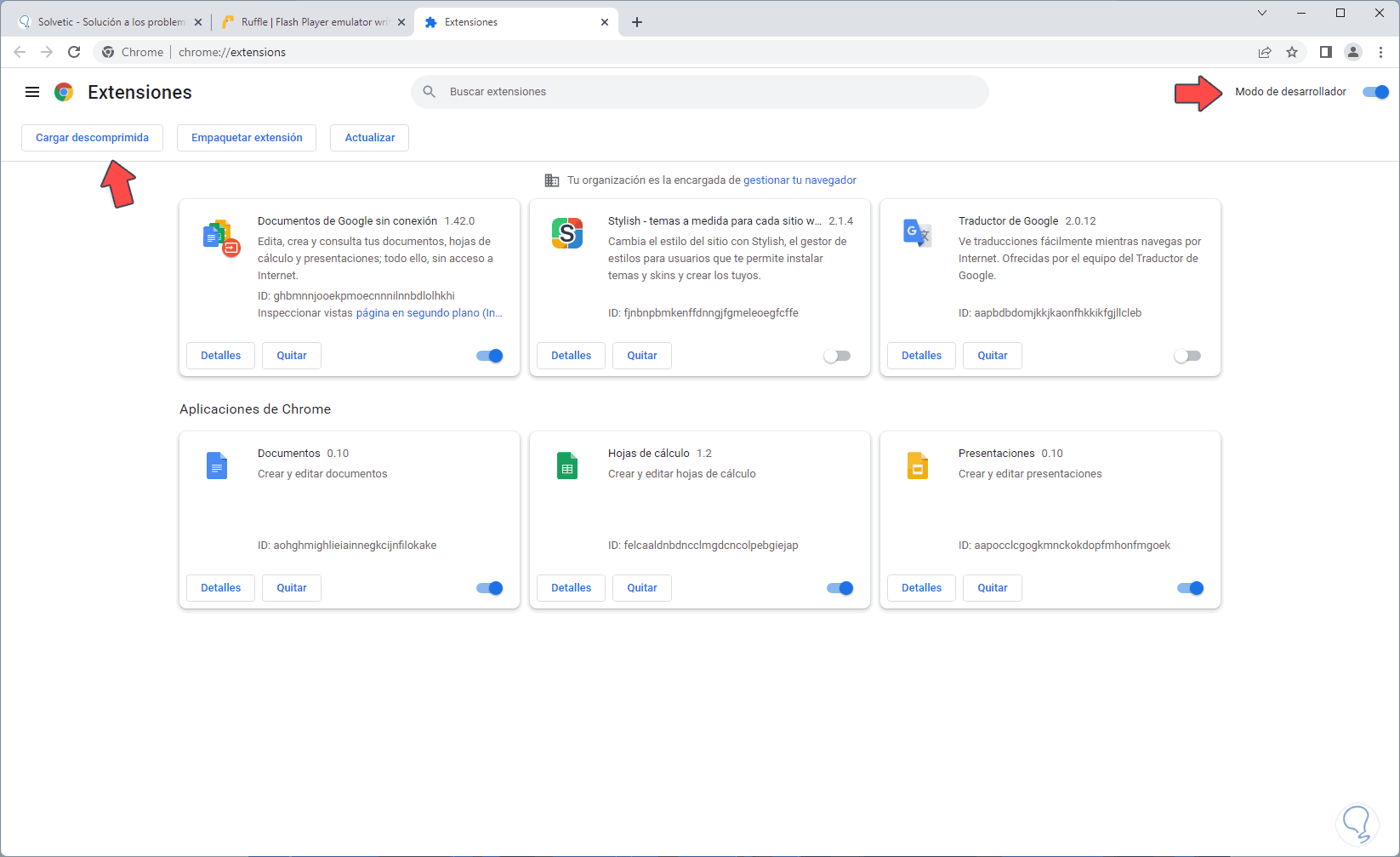Click the Presentaciones app icon
This screenshot has width=1400, height=857.
click(x=918, y=466)
